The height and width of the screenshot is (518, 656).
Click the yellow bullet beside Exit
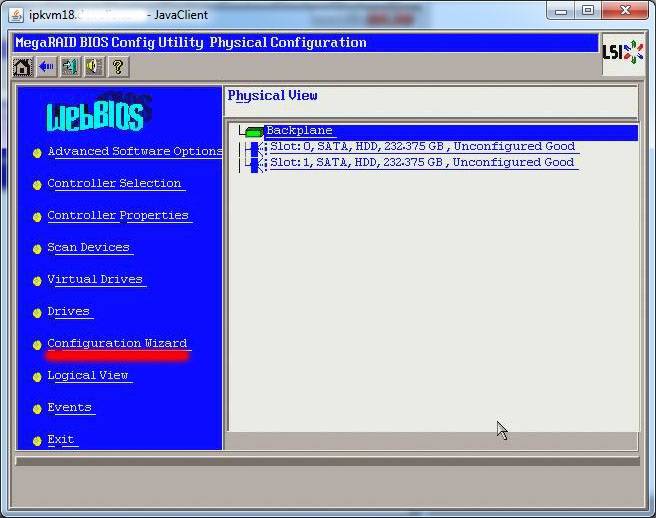click(37, 441)
